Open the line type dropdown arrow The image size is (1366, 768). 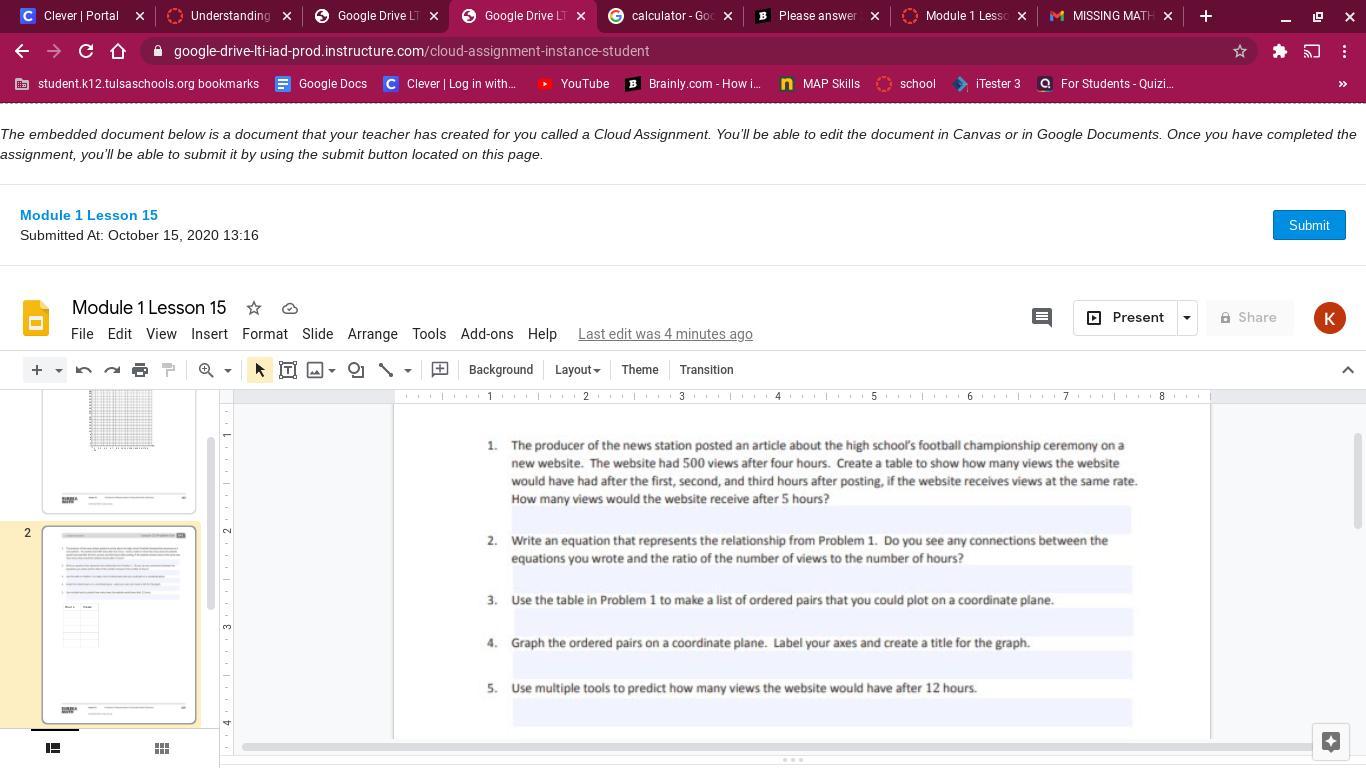pos(407,370)
